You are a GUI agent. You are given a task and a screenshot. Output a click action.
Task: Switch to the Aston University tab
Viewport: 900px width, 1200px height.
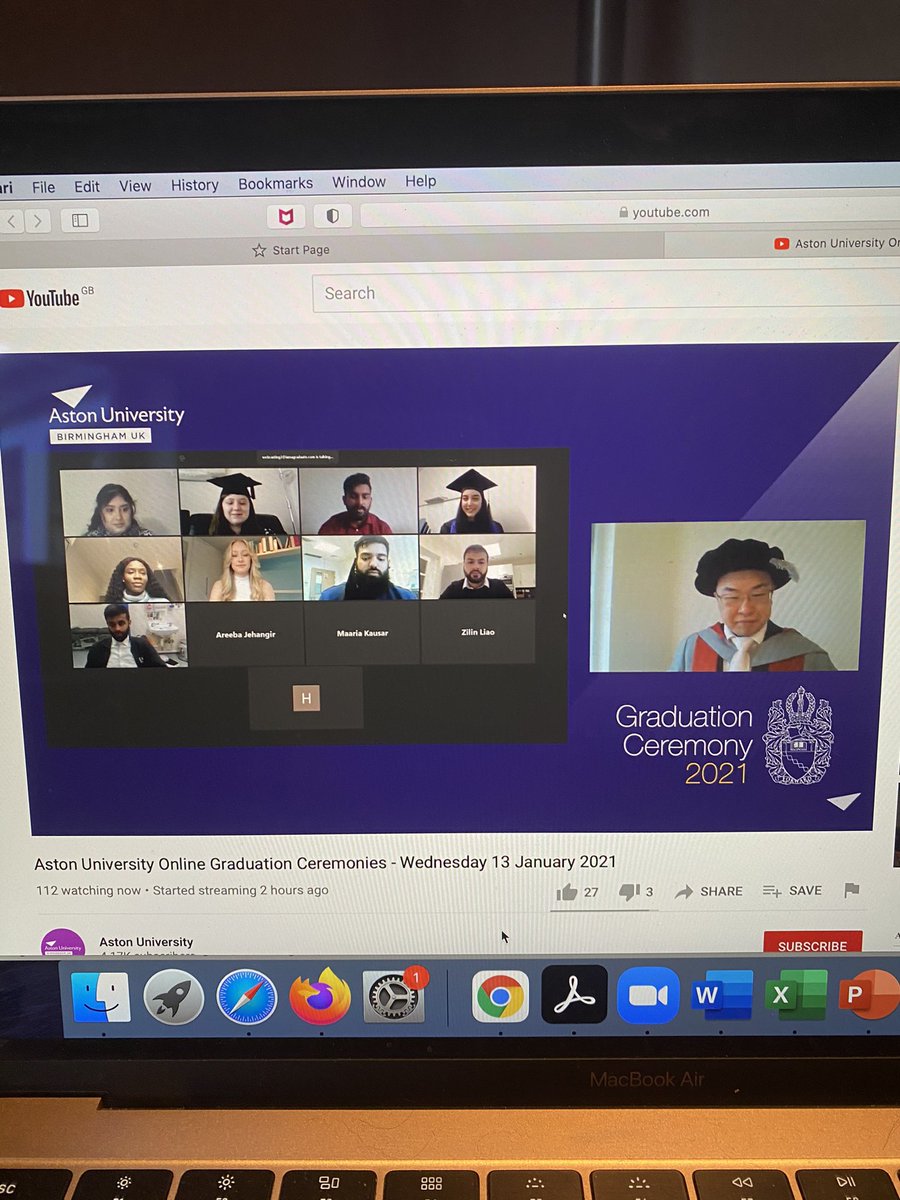(x=785, y=243)
